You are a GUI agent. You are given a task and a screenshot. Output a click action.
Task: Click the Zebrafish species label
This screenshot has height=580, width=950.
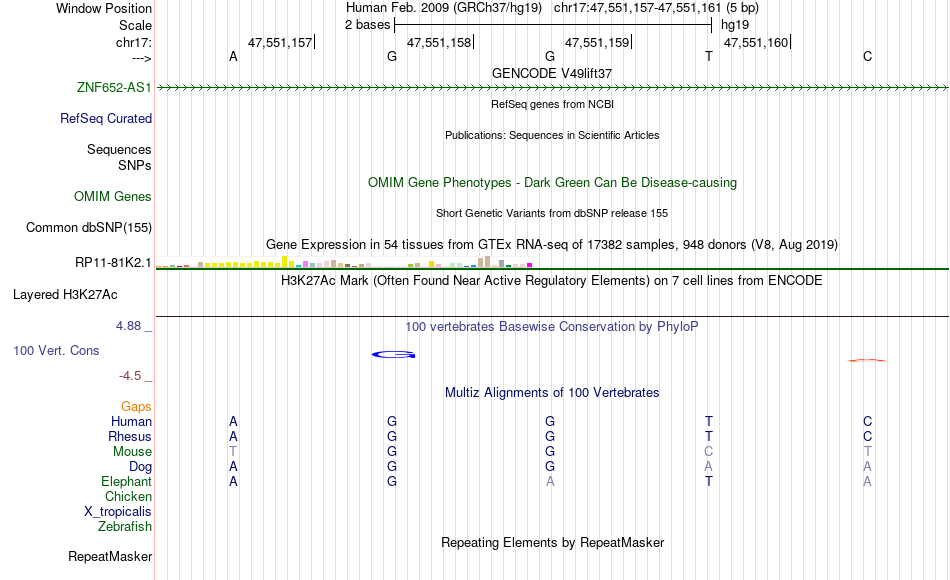125,527
